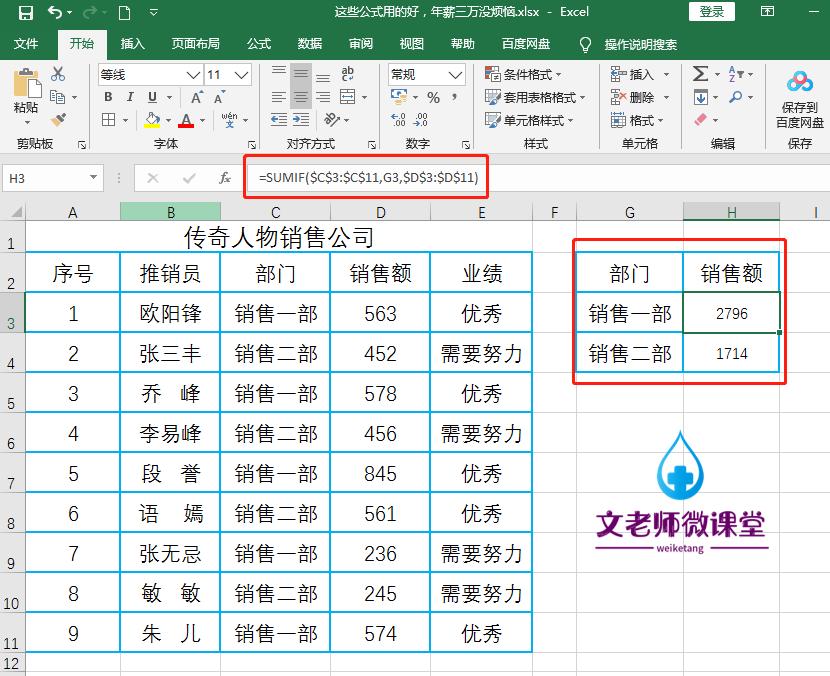Pick the red Font Color swatch
The image size is (830, 676).
click(185, 120)
